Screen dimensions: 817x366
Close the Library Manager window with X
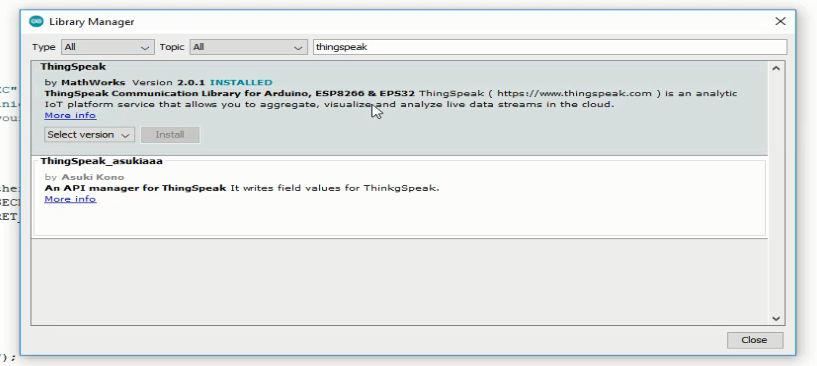click(x=780, y=21)
